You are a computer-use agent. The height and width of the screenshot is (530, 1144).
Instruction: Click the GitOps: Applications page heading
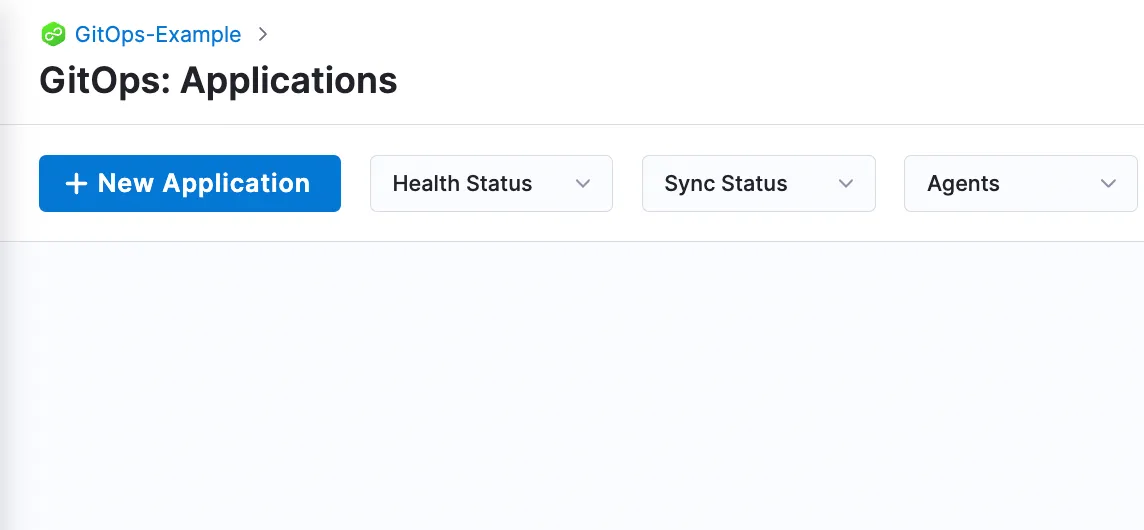point(218,80)
